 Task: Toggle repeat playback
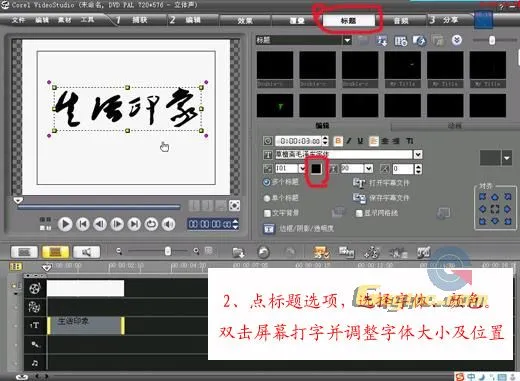coord(151,224)
